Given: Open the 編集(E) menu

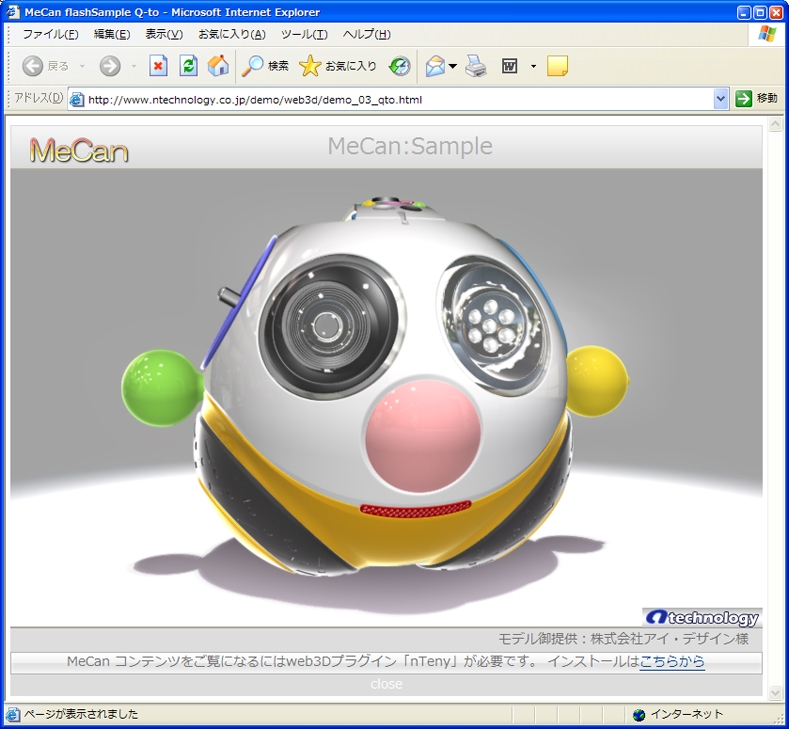Looking at the screenshot, I should point(112,34).
